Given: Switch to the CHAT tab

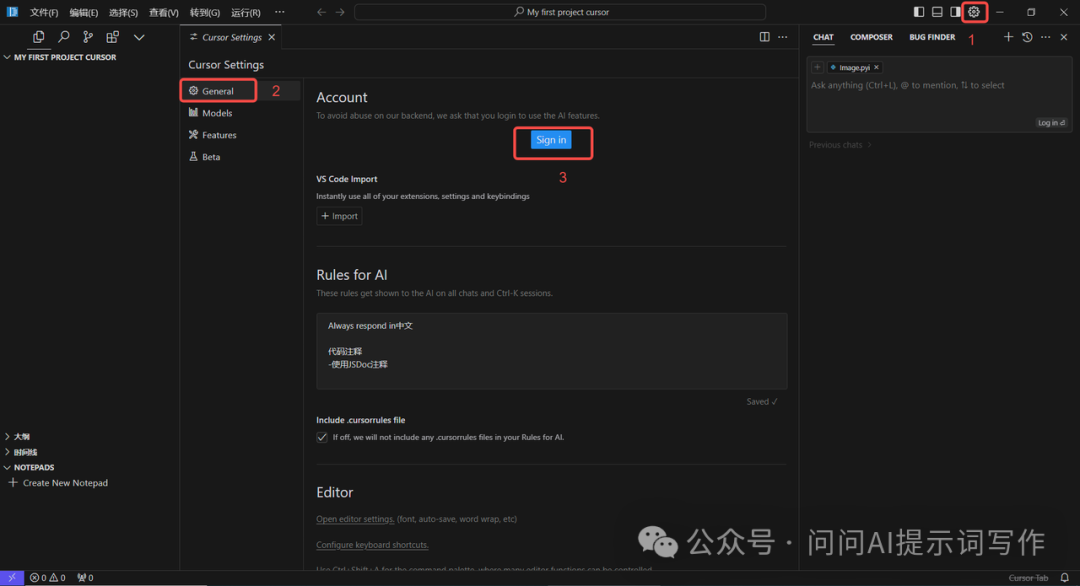Looking at the screenshot, I should coord(823,37).
